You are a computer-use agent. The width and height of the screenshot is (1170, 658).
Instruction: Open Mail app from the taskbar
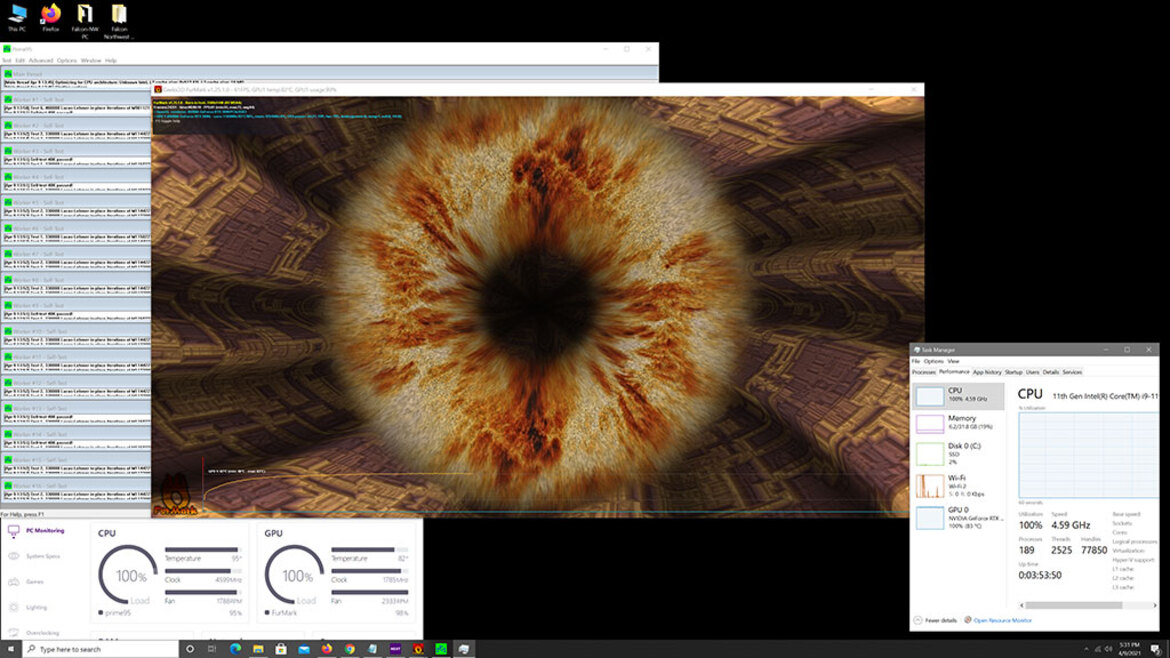pyautogui.click(x=304, y=649)
